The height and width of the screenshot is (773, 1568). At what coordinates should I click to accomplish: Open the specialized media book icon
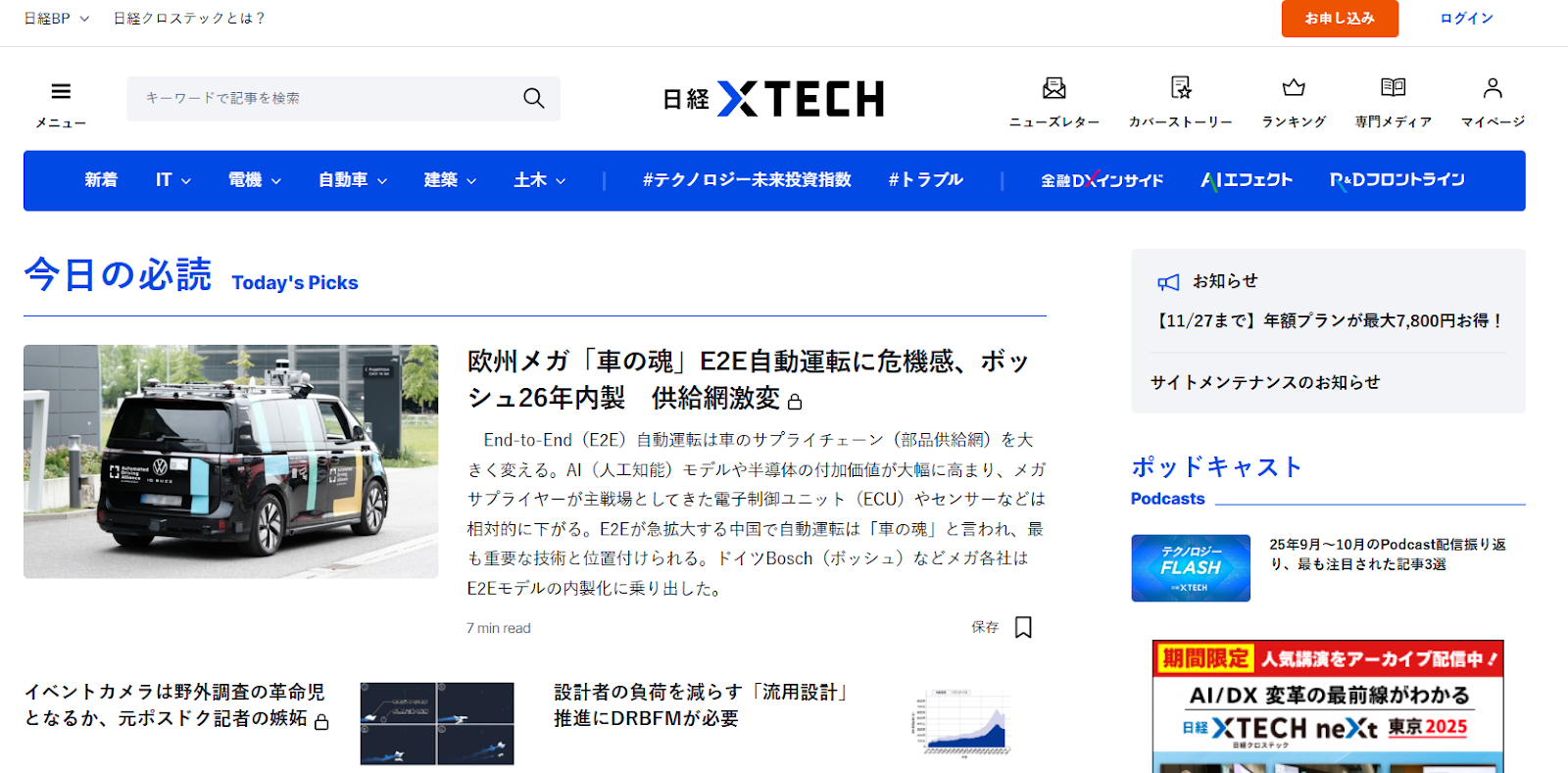pyautogui.click(x=1393, y=89)
